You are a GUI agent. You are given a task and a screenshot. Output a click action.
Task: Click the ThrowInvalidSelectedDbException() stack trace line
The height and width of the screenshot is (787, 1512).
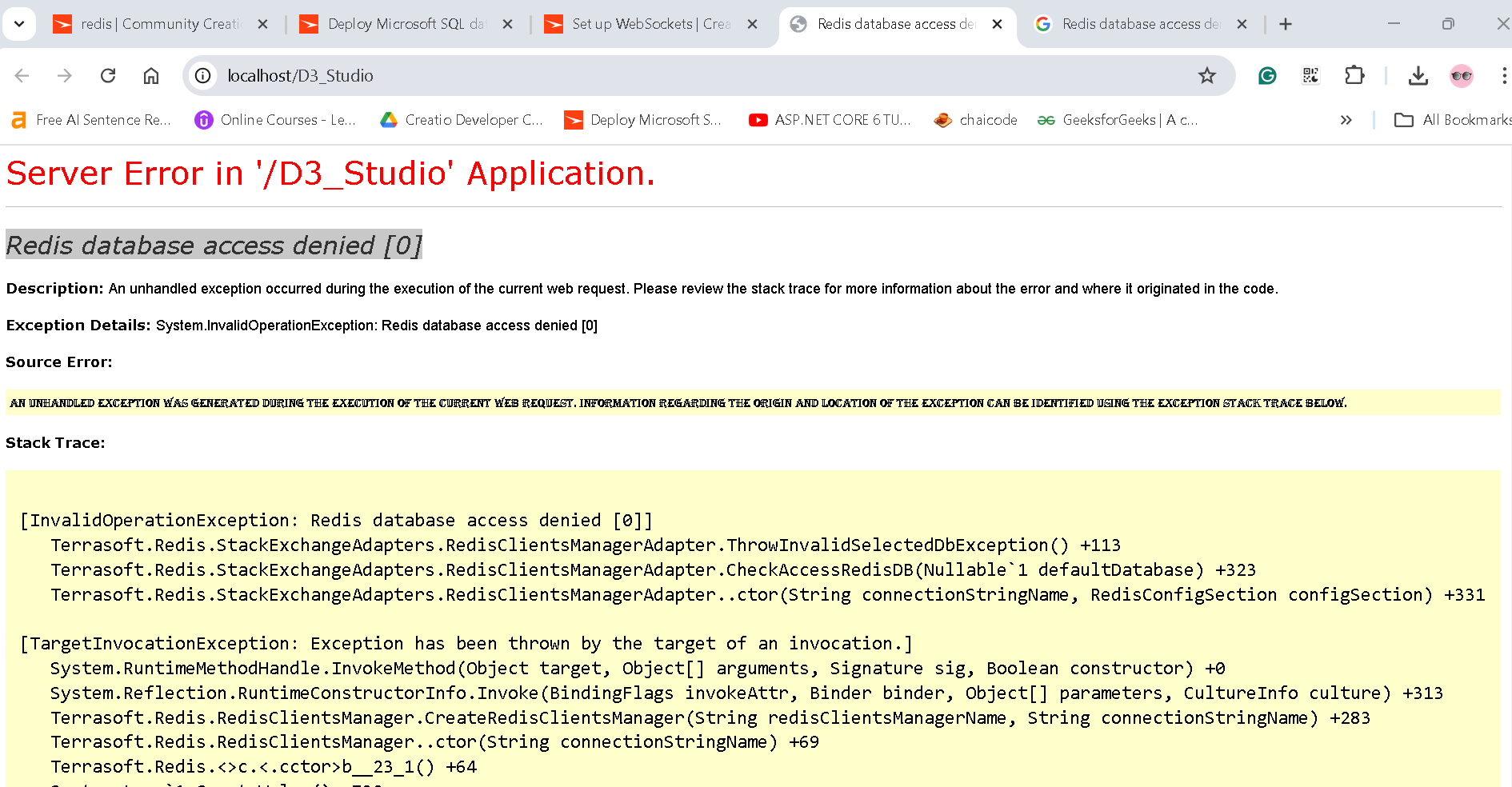click(x=586, y=545)
